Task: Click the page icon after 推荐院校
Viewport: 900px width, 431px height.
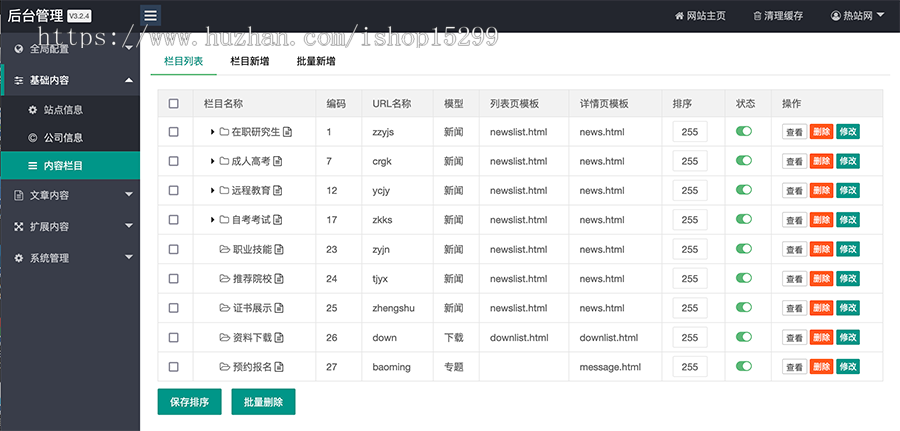Action: pyautogui.click(x=278, y=279)
